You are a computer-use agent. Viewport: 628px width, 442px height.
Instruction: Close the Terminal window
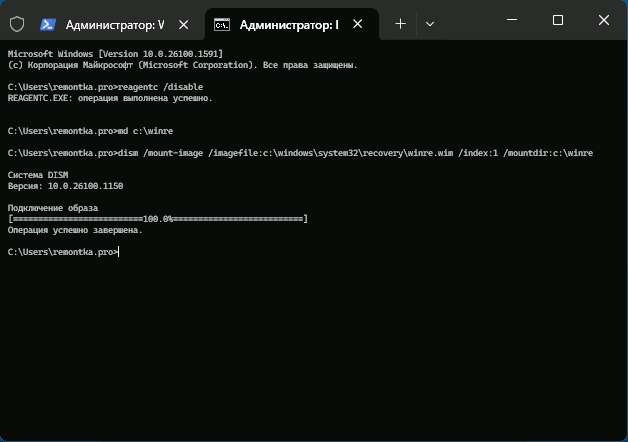(x=604, y=21)
